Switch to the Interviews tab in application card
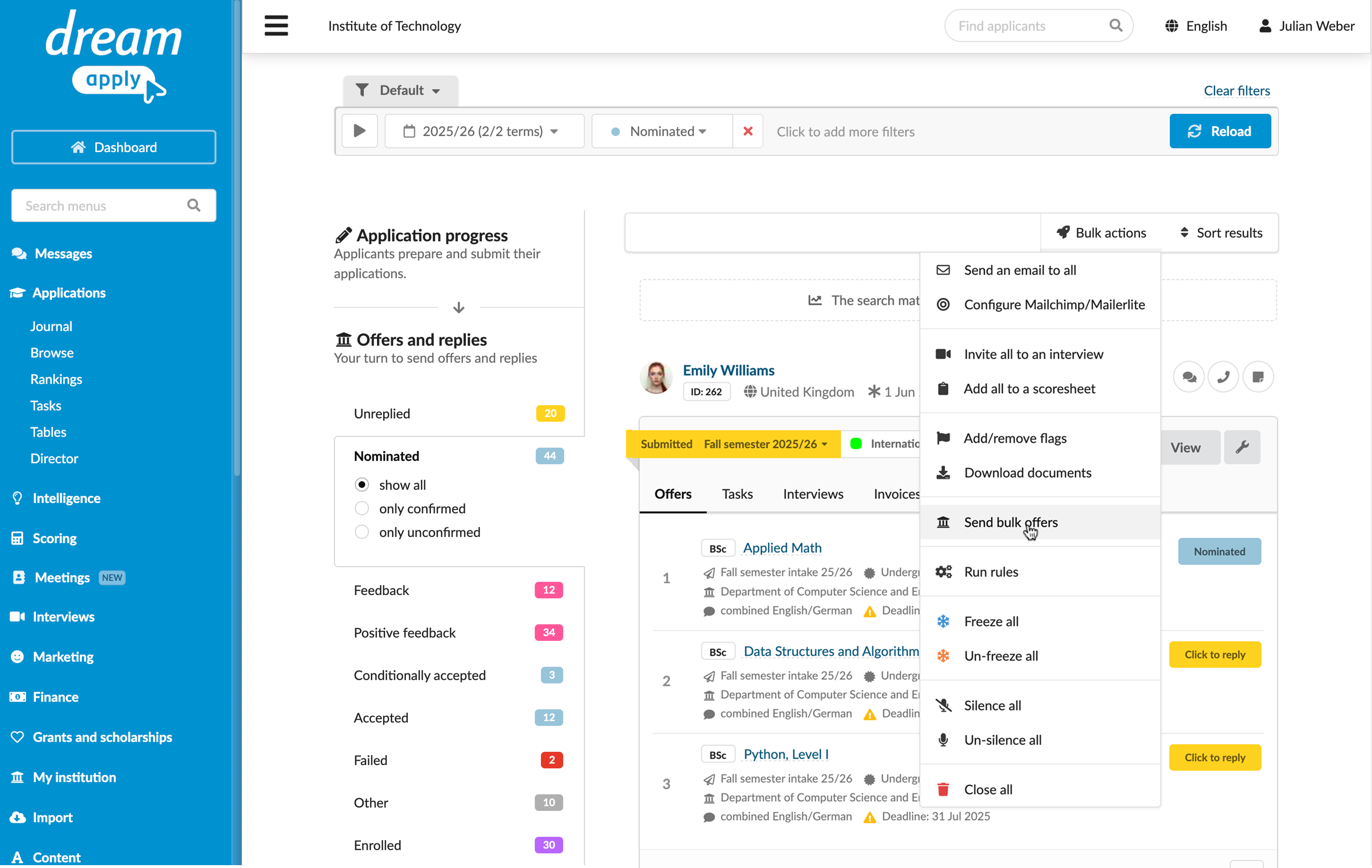 tap(813, 494)
